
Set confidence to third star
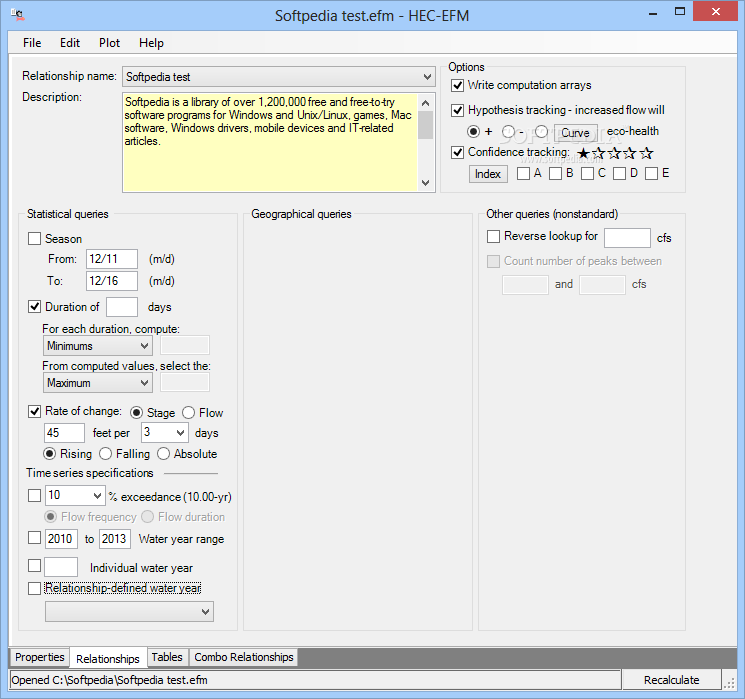[x=614, y=153]
